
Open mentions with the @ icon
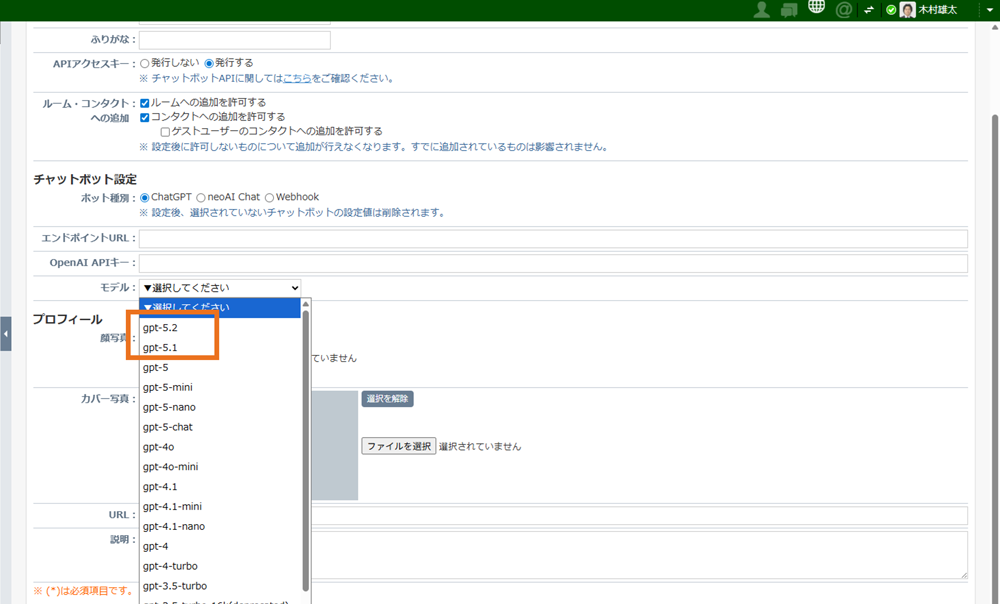843,10
